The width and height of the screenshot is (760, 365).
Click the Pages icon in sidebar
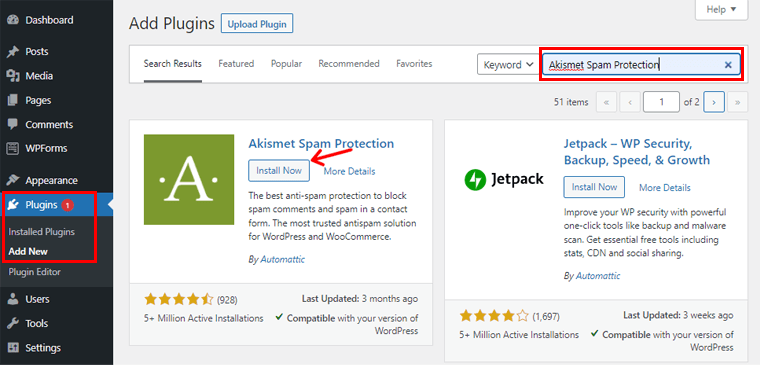[x=13, y=100]
